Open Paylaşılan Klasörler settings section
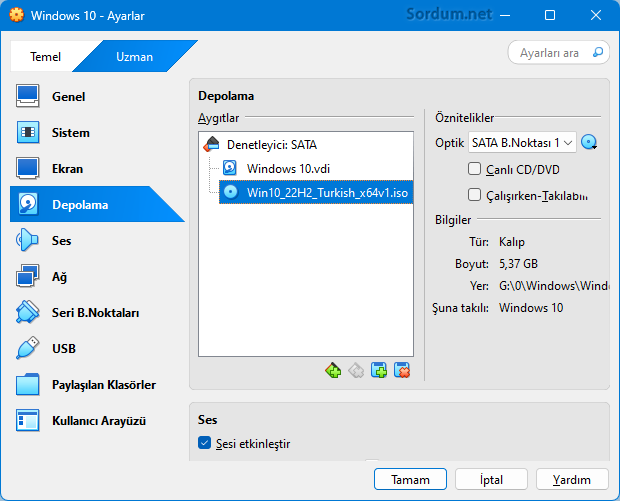The image size is (620, 501). click(x=95, y=384)
